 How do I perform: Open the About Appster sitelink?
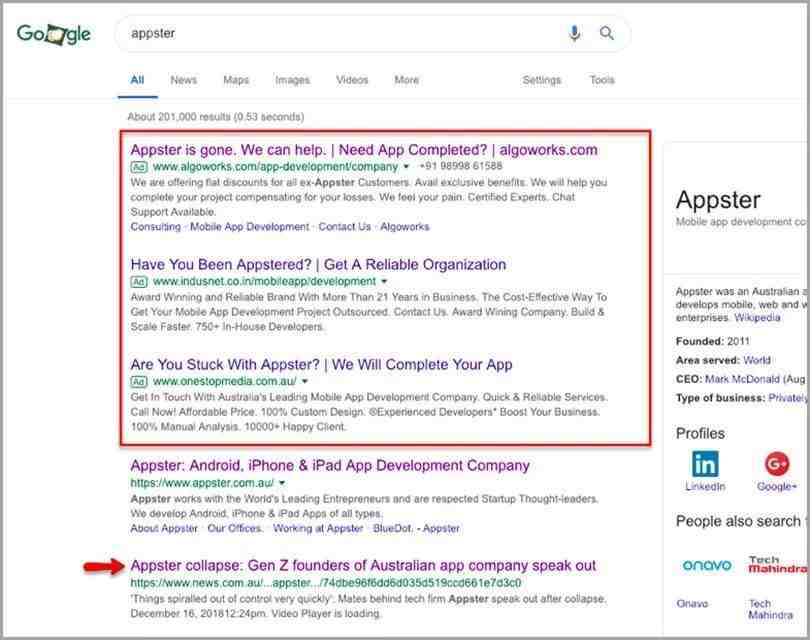pos(164,528)
